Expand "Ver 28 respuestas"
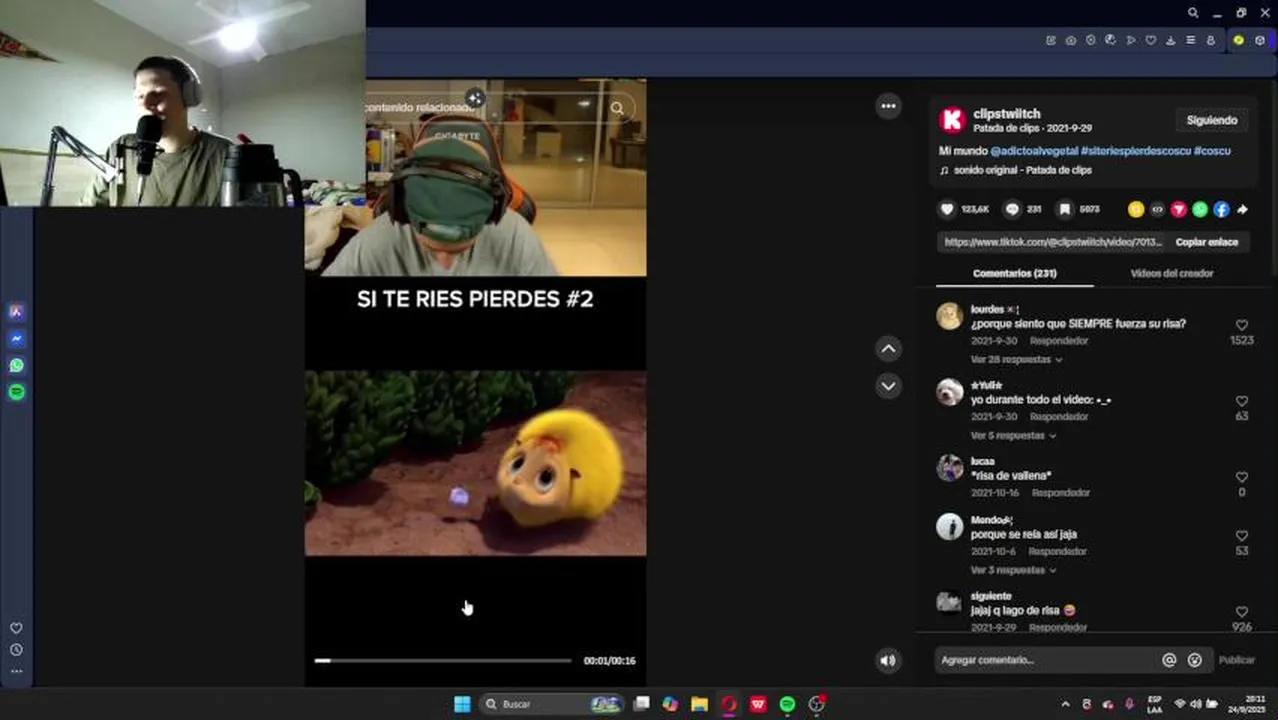The height and width of the screenshot is (720, 1278). click(x=1016, y=359)
